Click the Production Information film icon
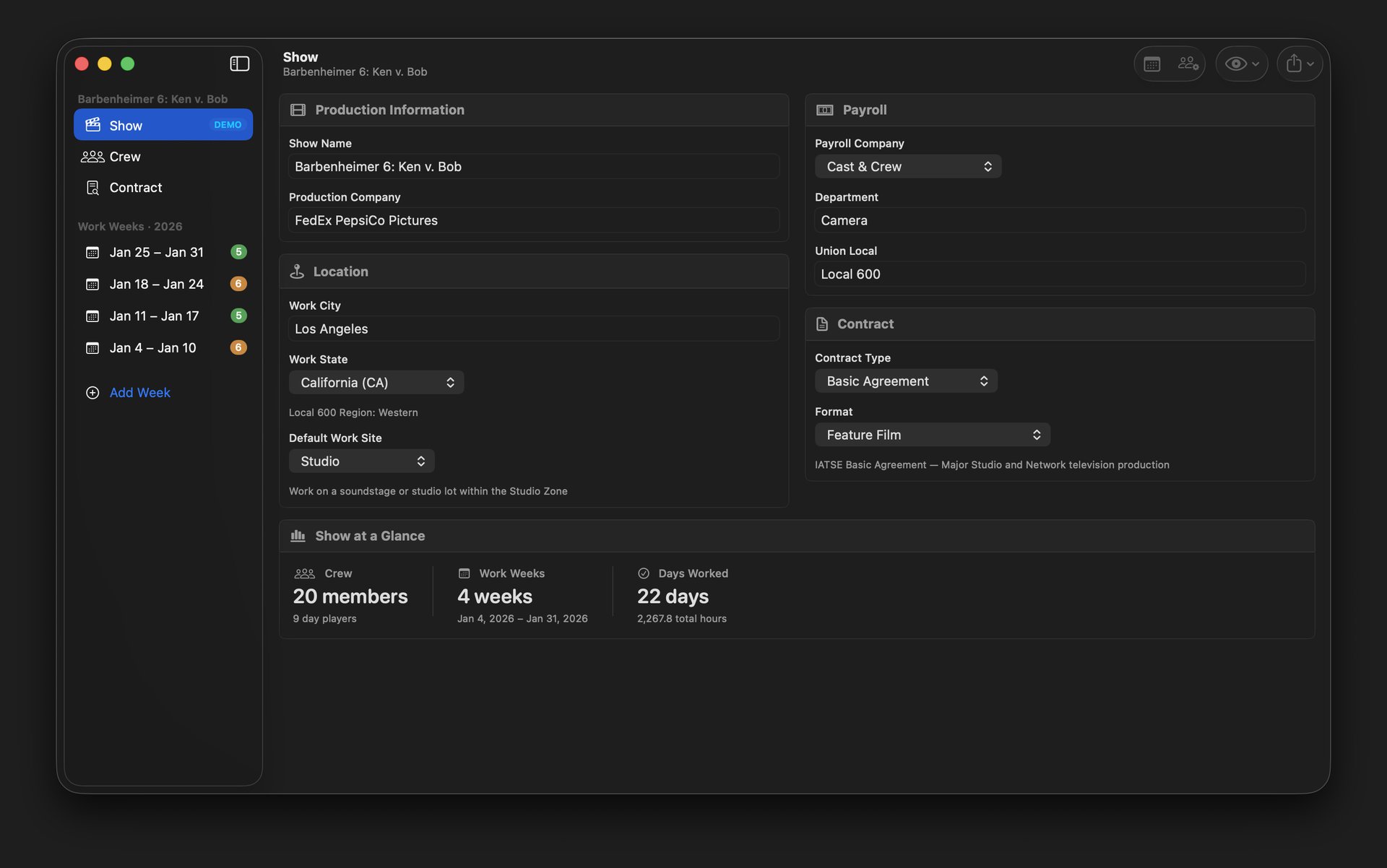This screenshot has height=868, width=1387. [x=298, y=110]
